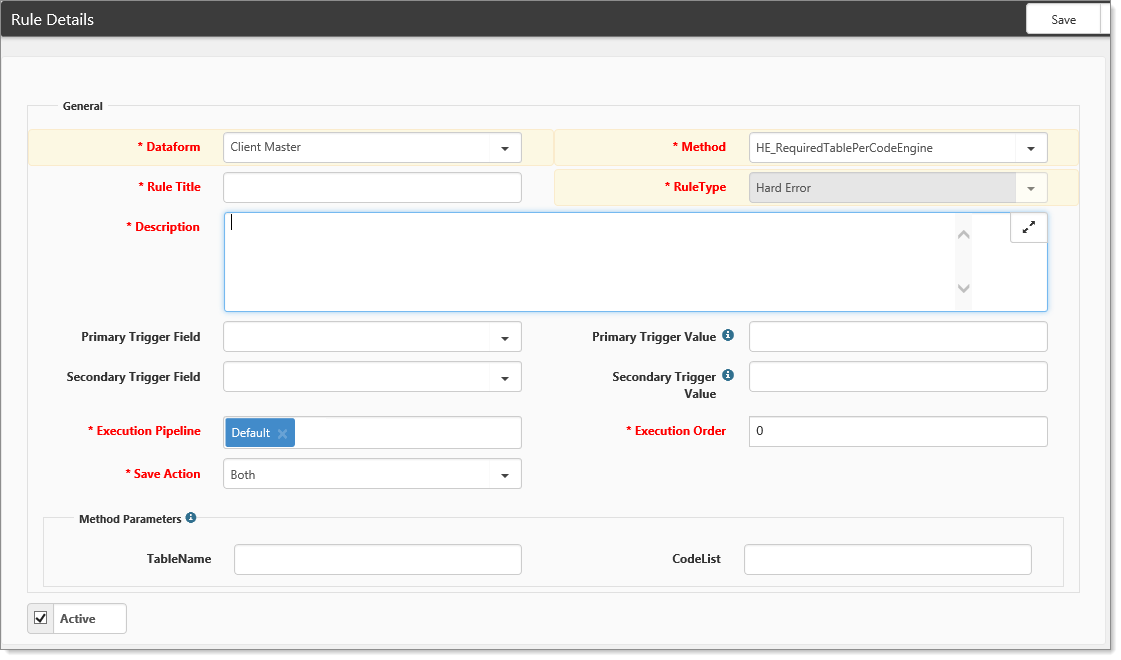
Task: Expand the Secondary Trigger Field dropdown
Action: 505,378
